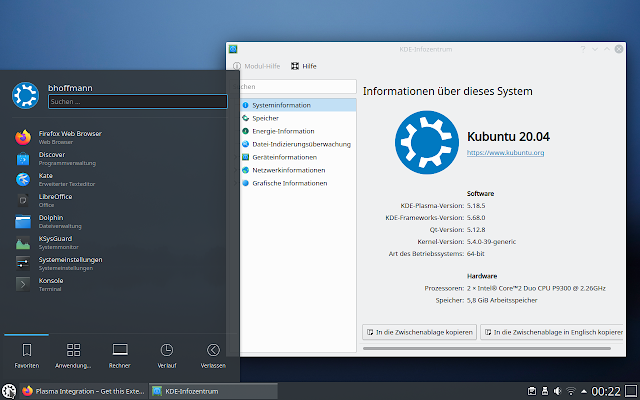Click the Kernel-Version value 5.4.0-39-generic

[491, 242]
